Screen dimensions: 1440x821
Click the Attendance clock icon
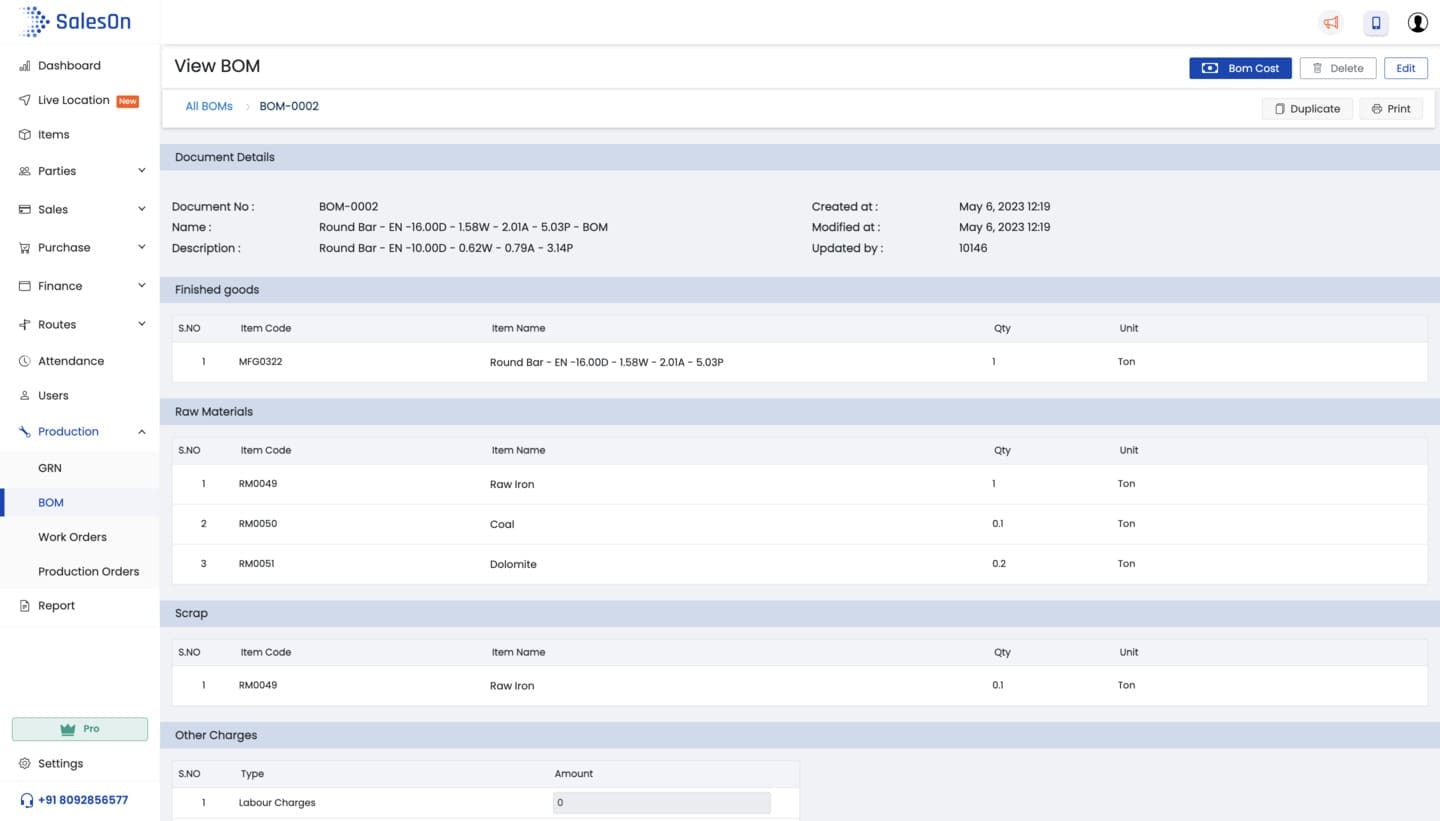25,361
